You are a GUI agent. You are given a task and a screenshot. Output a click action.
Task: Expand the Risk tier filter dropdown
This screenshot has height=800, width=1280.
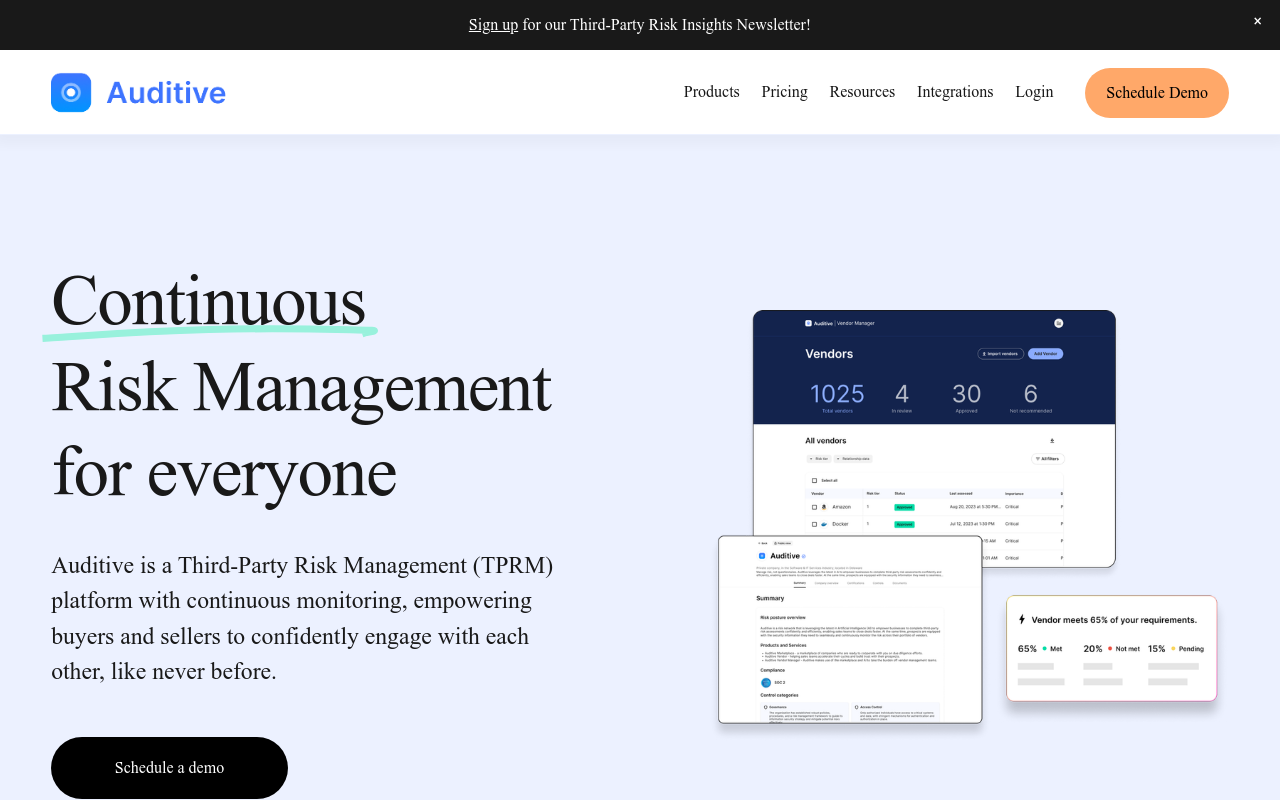(x=818, y=459)
